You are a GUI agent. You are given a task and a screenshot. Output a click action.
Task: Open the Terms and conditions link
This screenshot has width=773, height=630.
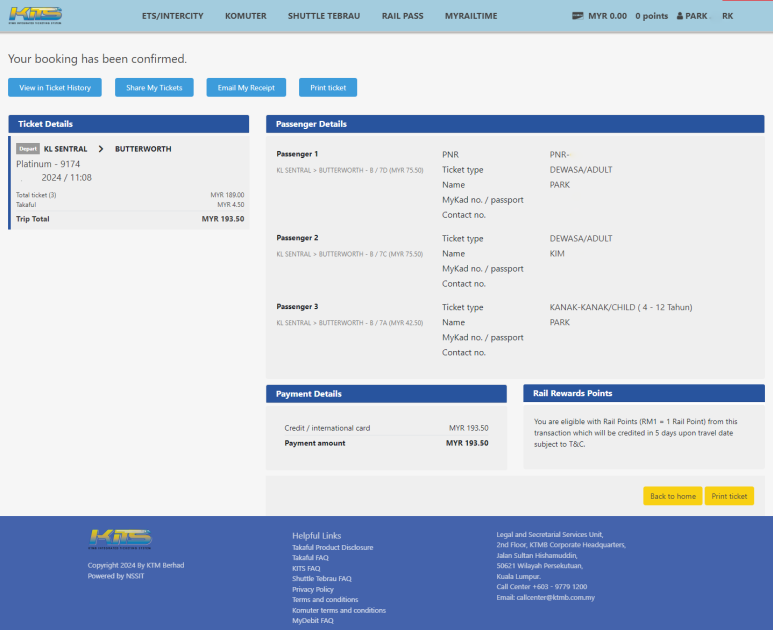(x=325, y=599)
